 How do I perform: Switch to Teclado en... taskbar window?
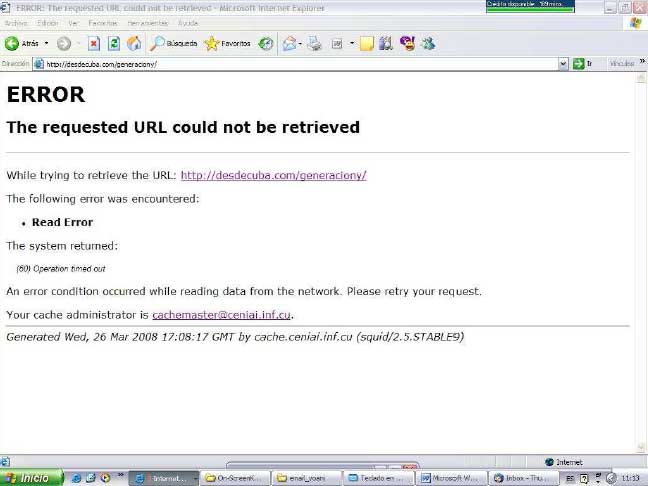pyautogui.click(x=379, y=478)
